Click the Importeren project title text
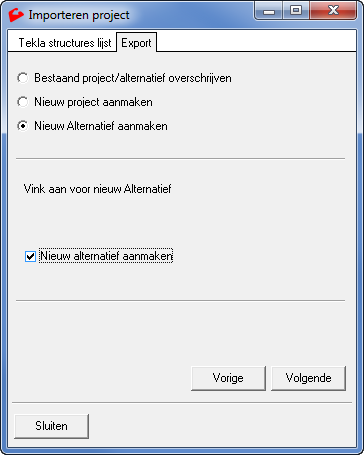 (x=79, y=15)
